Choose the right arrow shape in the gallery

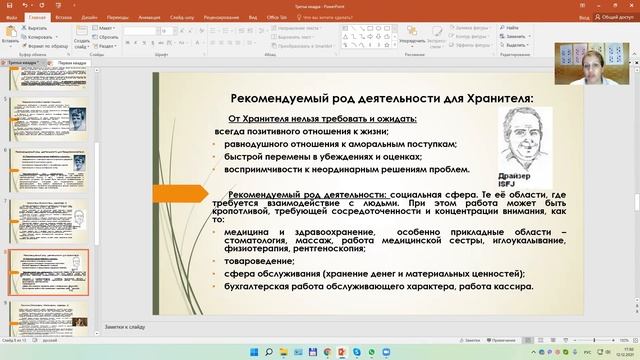[x=370, y=37]
